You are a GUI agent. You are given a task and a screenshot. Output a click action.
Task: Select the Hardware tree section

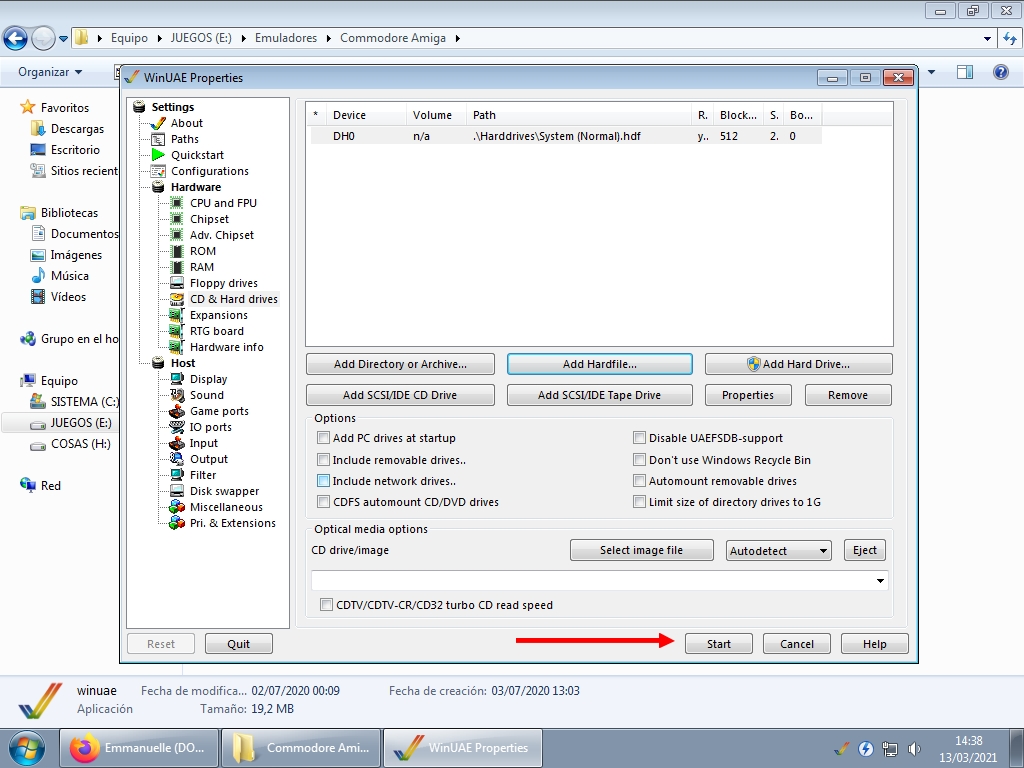(x=196, y=187)
